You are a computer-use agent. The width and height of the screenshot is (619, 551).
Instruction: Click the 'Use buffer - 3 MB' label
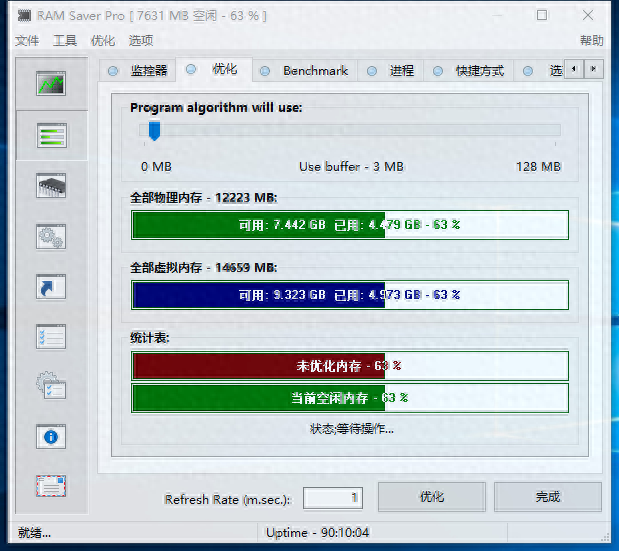[x=351, y=167]
